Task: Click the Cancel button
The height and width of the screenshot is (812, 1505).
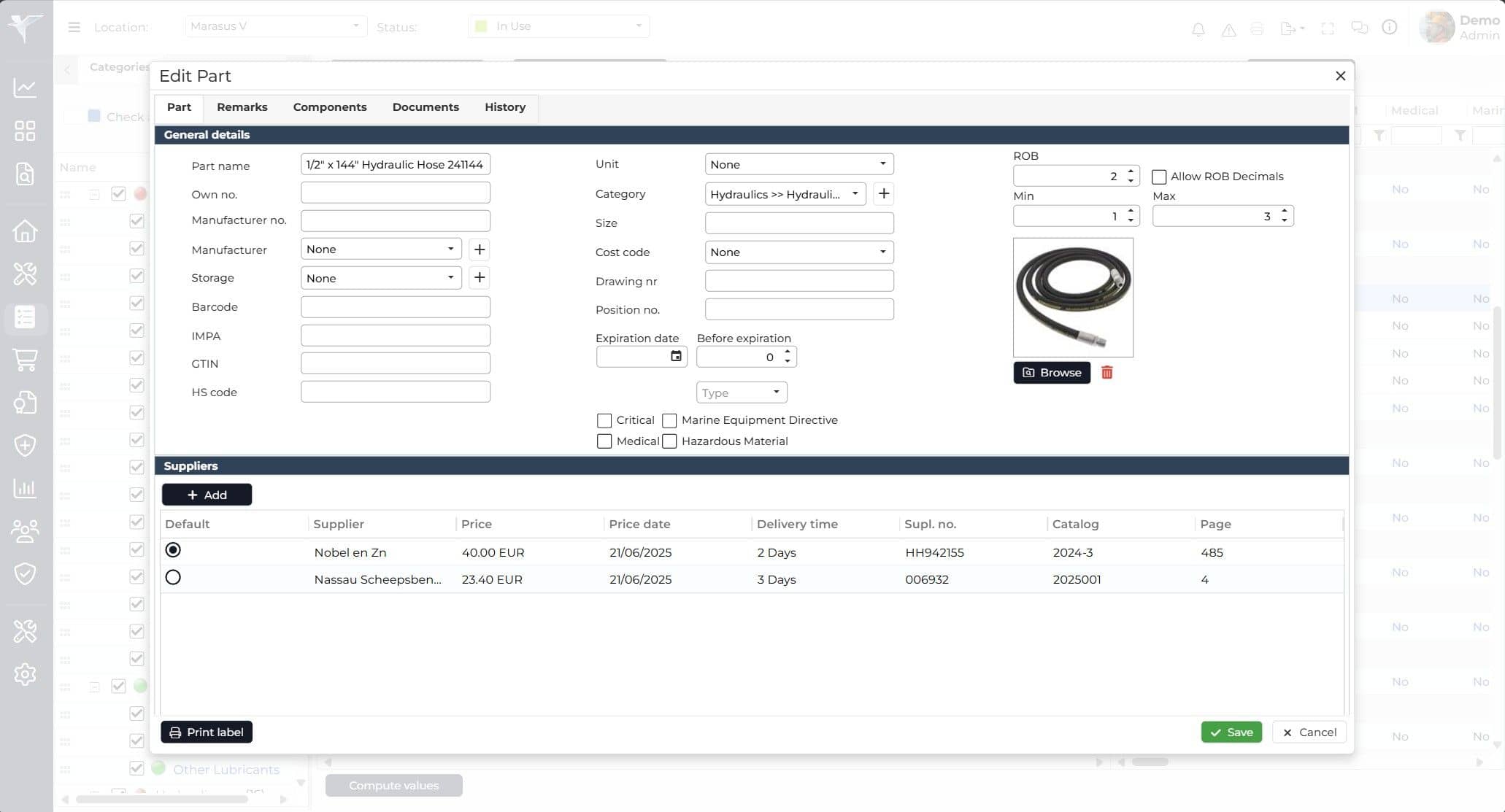Action: click(1309, 732)
